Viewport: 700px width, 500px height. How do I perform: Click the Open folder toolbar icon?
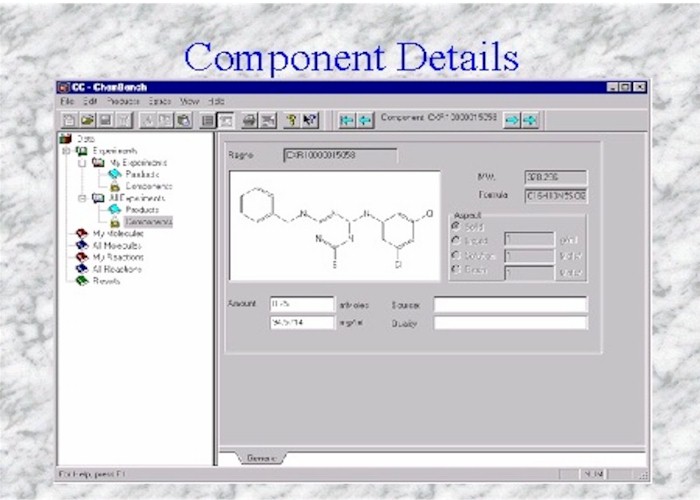click(88, 120)
